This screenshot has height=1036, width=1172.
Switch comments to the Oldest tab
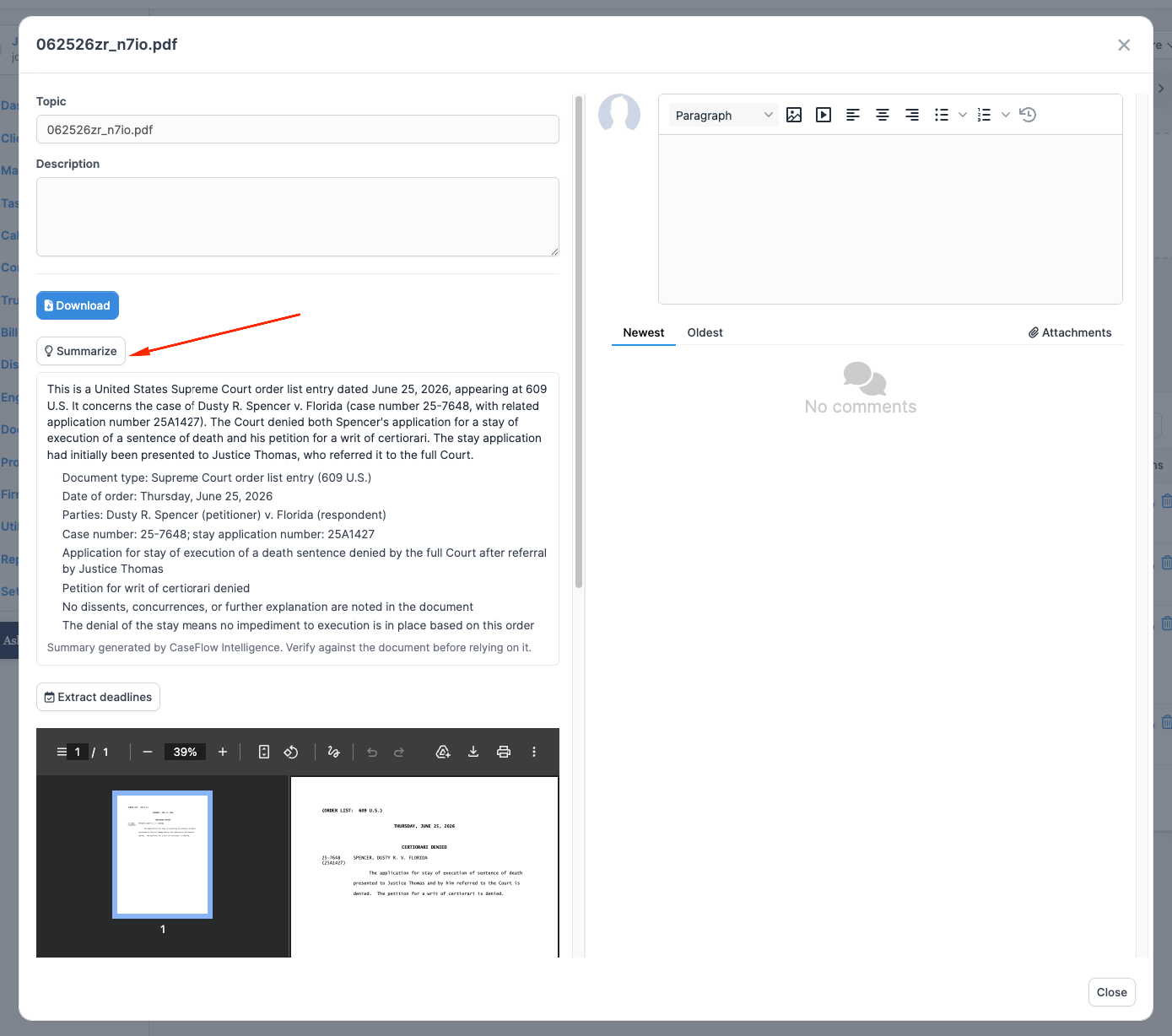pos(705,332)
